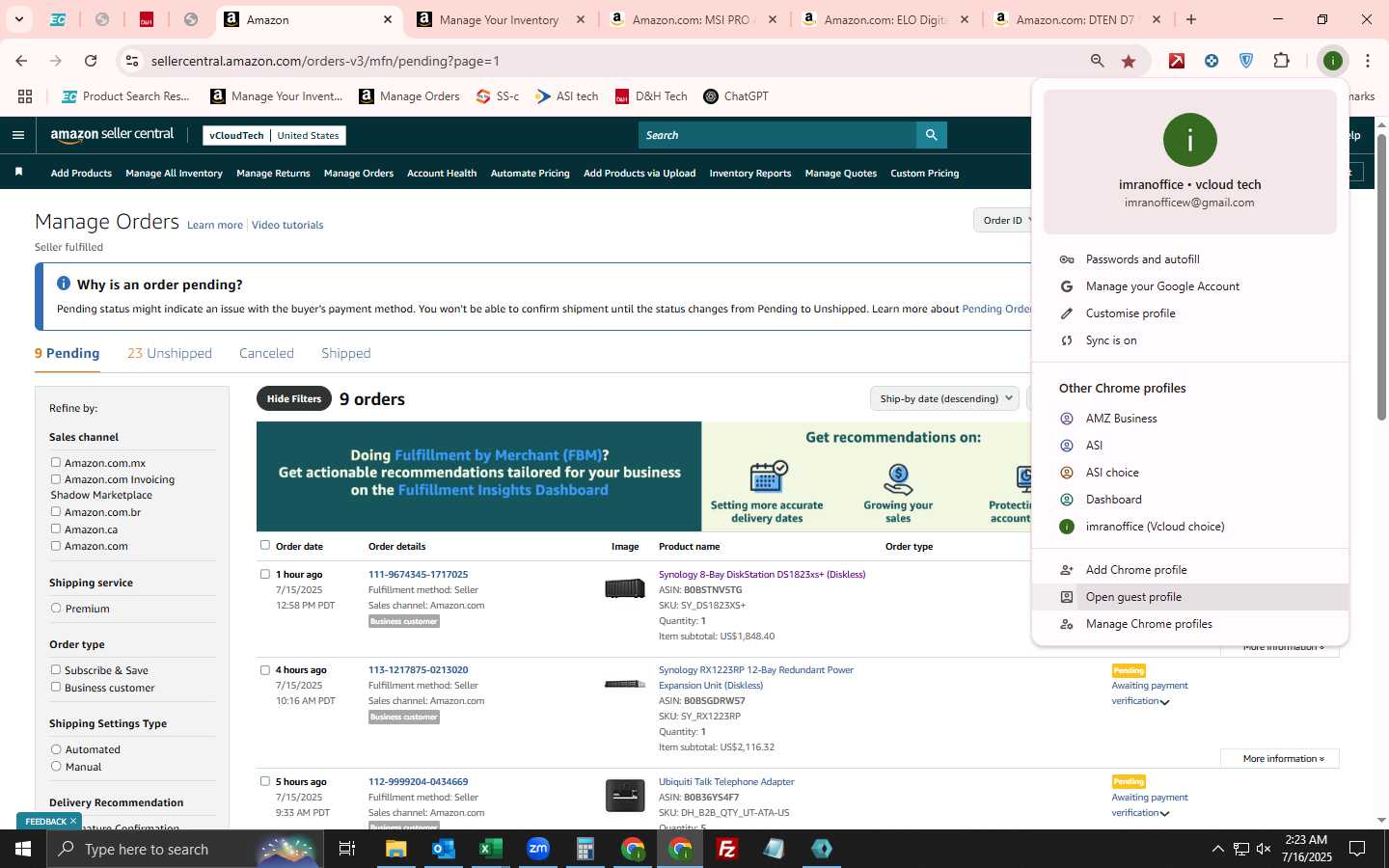Click the muted volume icon in system tray
The width and height of the screenshot is (1389, 868).
click(x=1264, y=849)
